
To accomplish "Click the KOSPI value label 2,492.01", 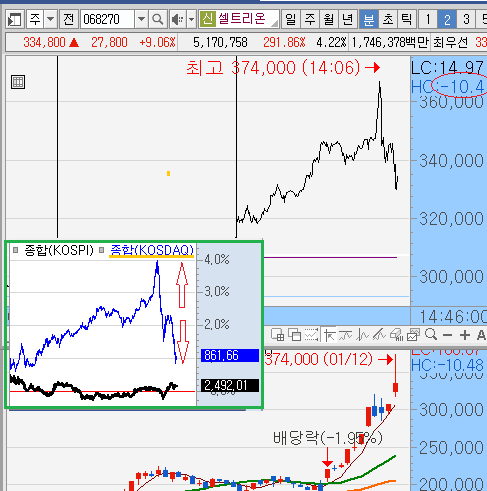I will tap(230, 385).
